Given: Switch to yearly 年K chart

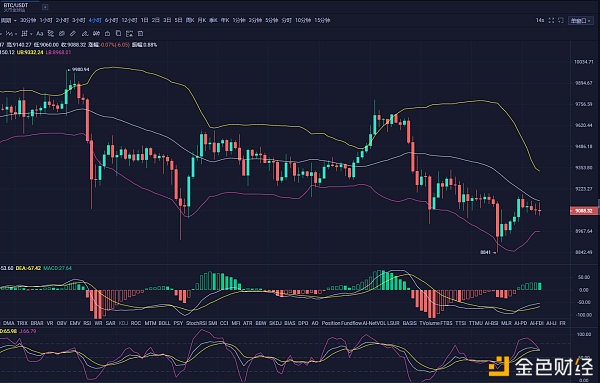Looking at the screenshot, I should click(x=225, y=20).
